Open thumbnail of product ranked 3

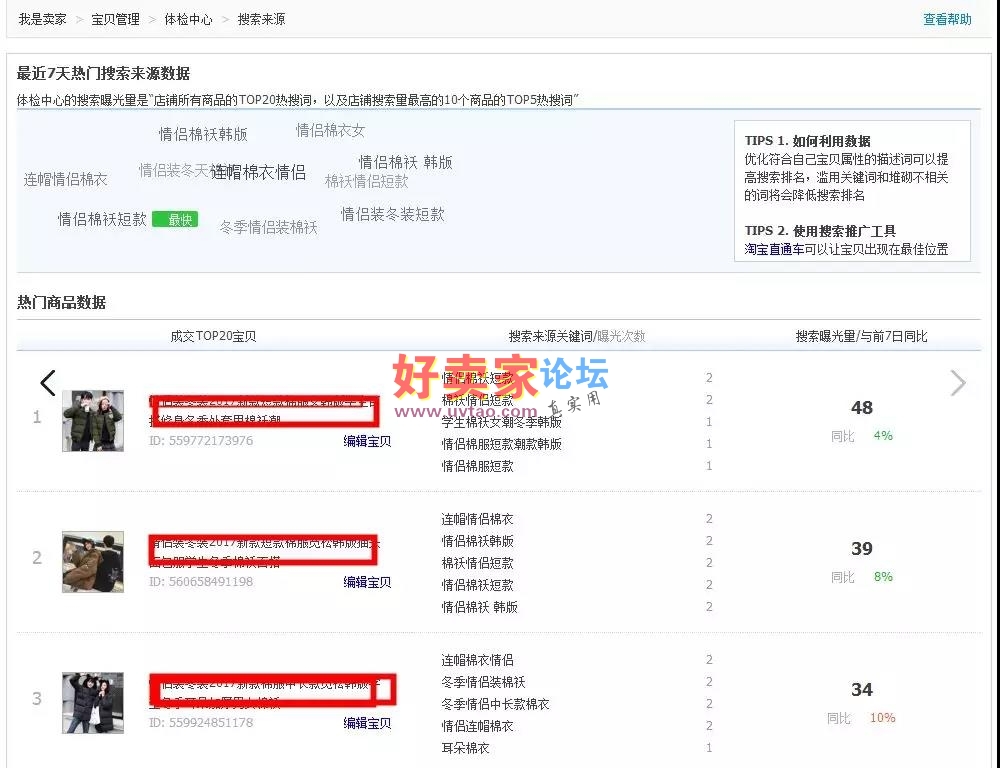pos(93,702)
